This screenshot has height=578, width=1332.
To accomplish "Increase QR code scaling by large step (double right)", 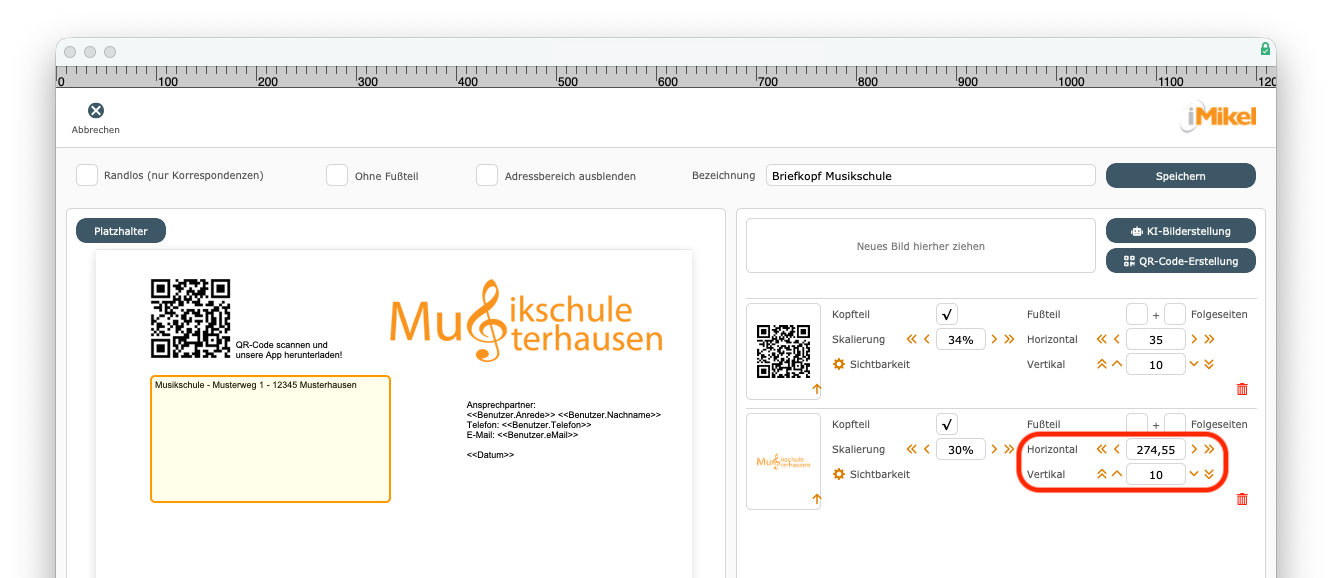I will click(x=1009, y=339).
